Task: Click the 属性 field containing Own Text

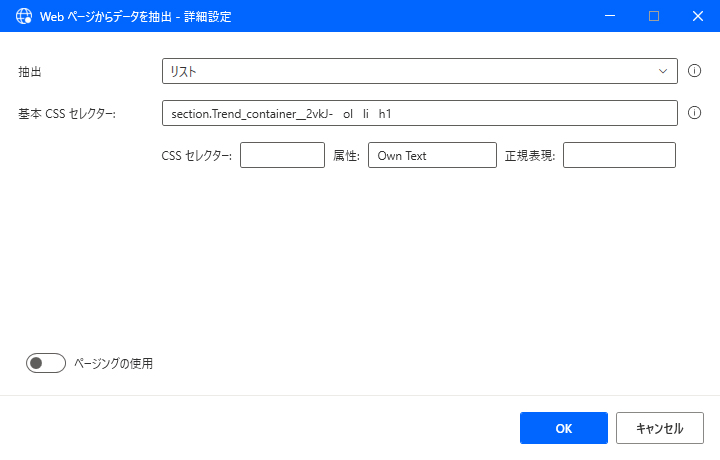Action: pos(432,155)
